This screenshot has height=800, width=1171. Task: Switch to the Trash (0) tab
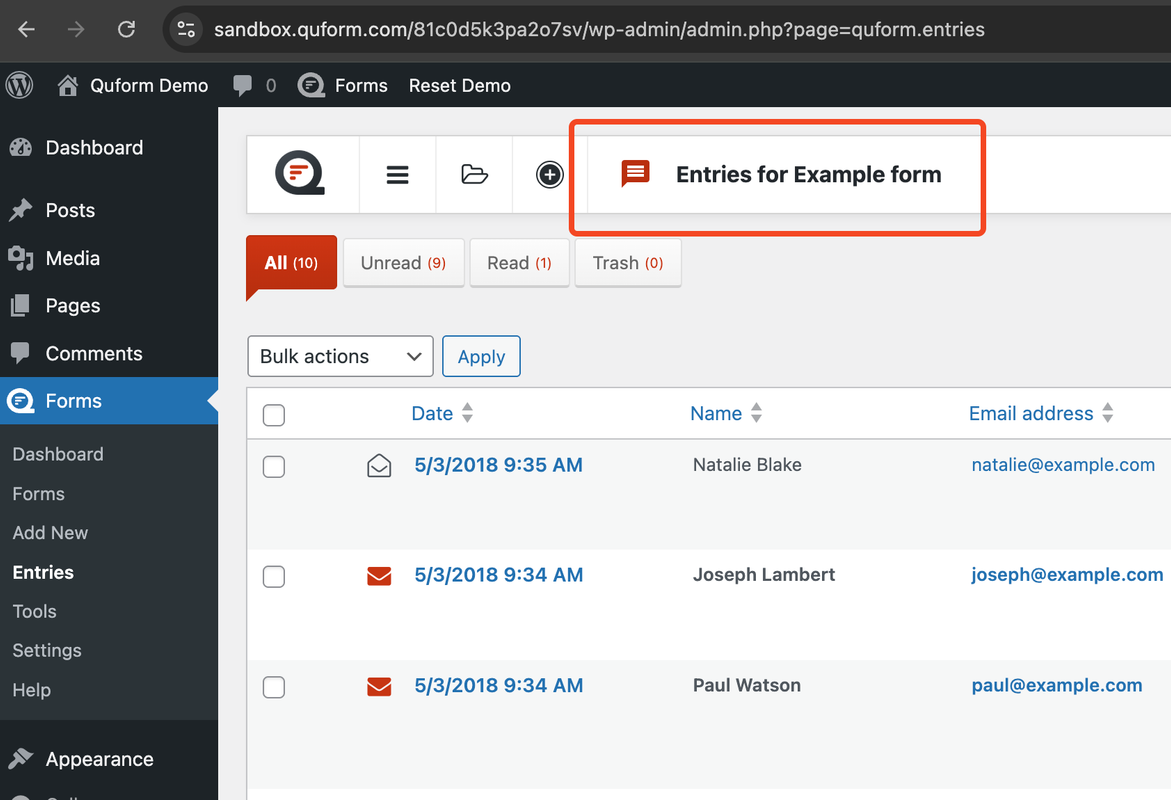pos(628,262)
